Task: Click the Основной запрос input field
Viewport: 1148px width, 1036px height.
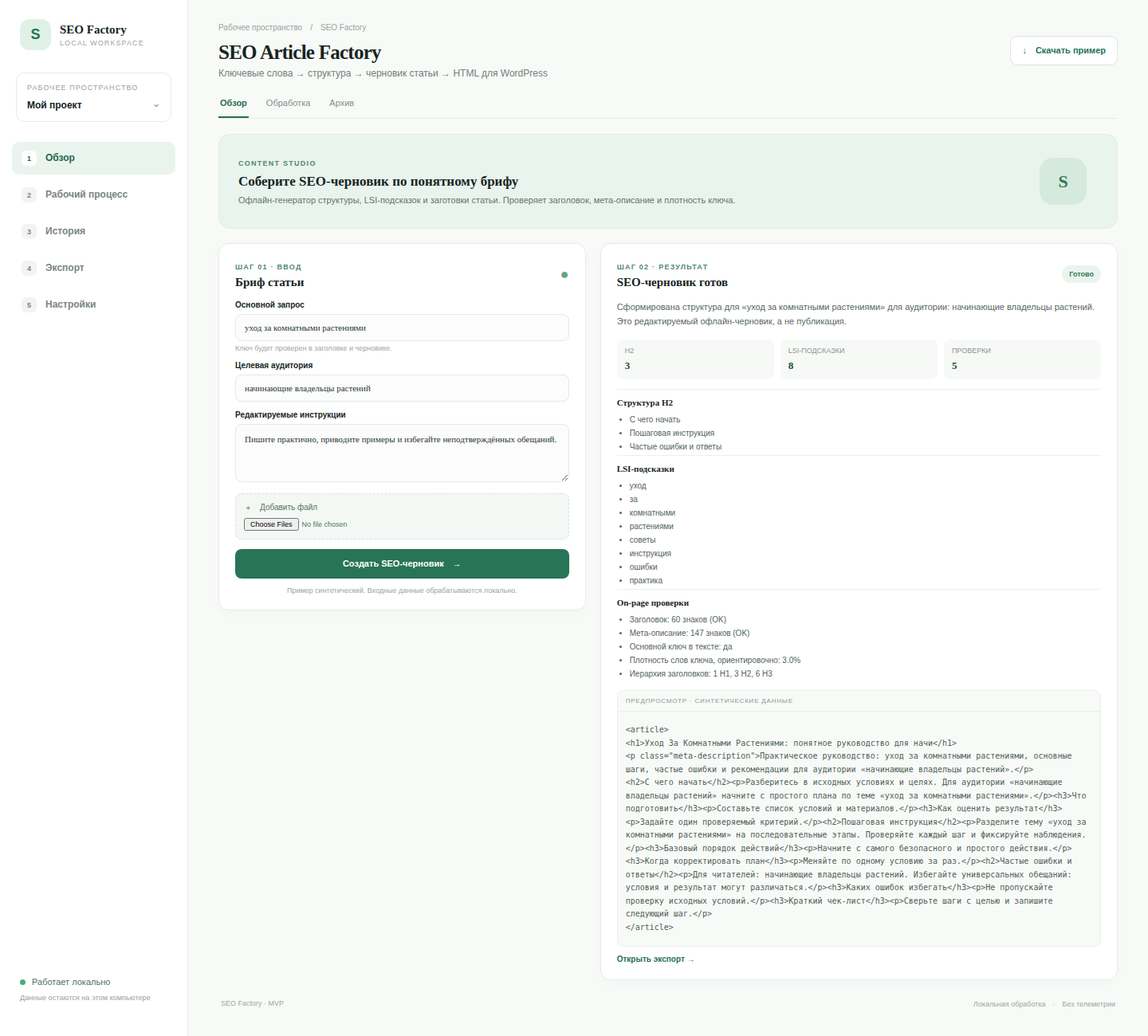Action: [x=402, y=328]
